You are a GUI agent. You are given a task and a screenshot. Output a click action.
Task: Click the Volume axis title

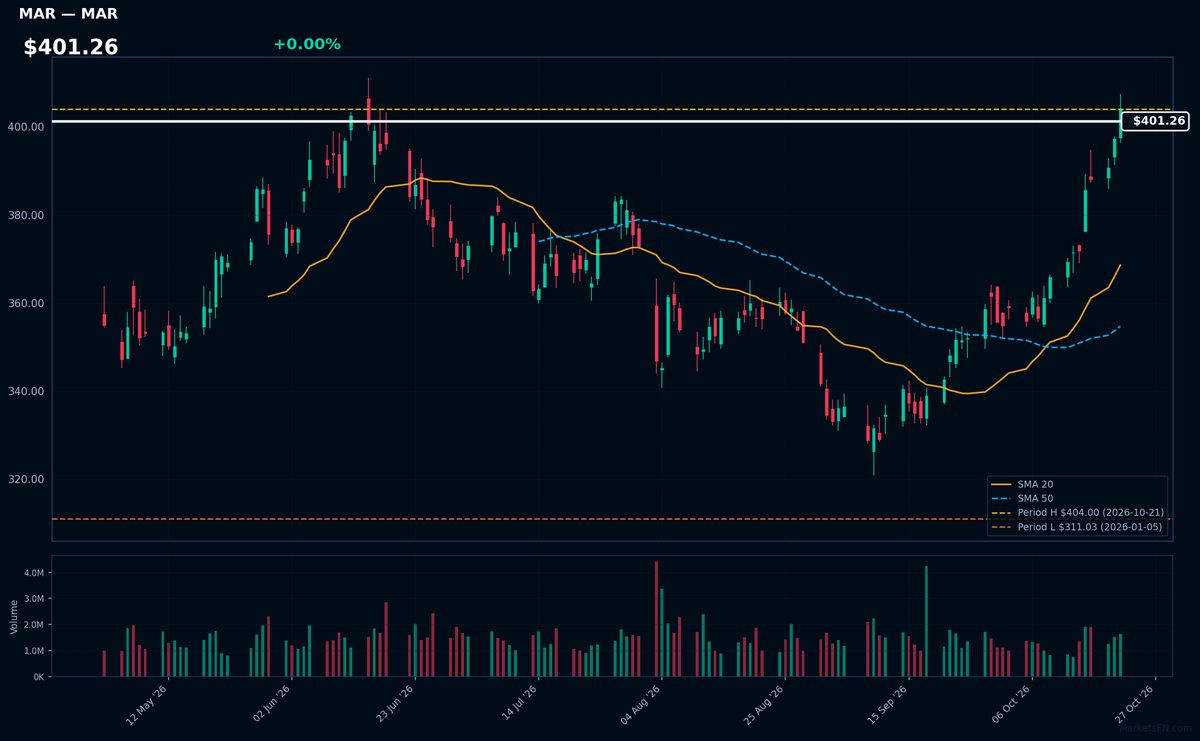(x=14, y=616)
